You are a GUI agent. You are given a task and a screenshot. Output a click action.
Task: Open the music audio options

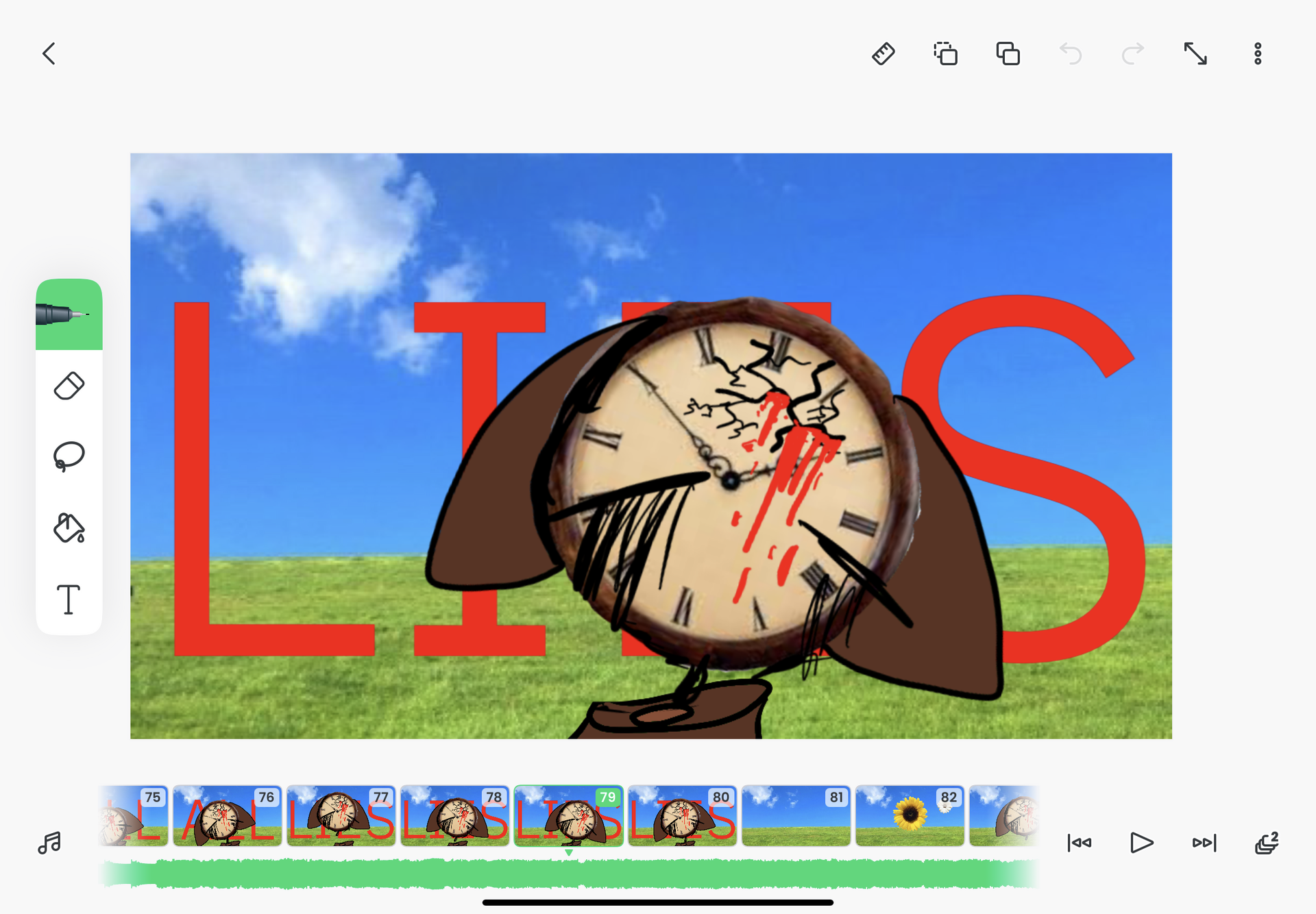tap(49, 843)
